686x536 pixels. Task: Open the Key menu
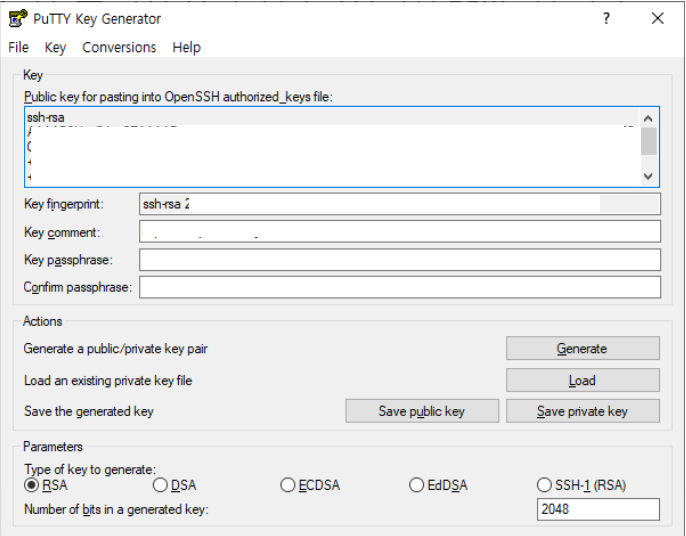click(55, 47)
